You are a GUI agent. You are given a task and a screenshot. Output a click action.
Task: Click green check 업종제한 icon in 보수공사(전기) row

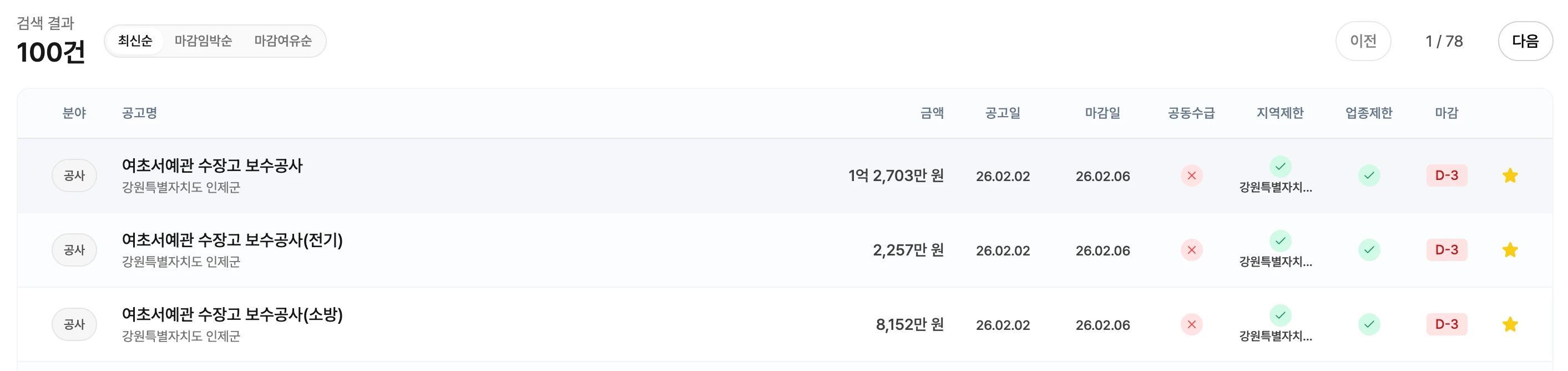tap(1369, 250)
